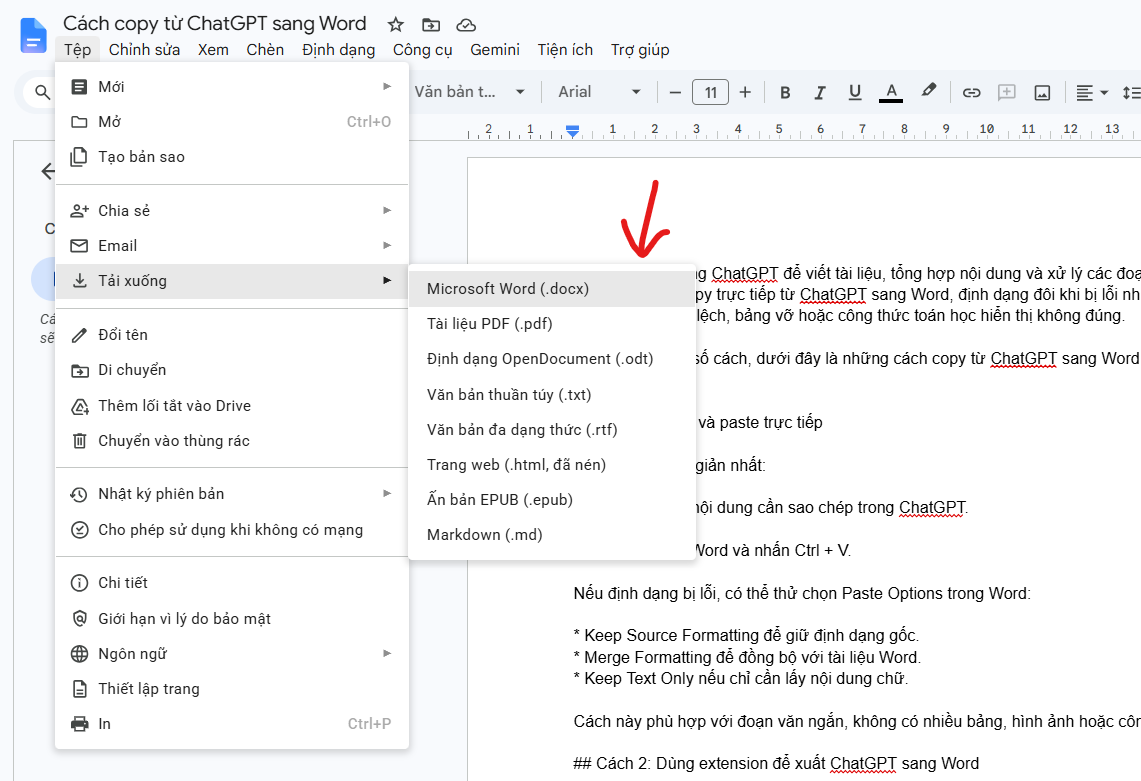Open the Chèn menu
Screen dimensions: 1141x781
265,49
